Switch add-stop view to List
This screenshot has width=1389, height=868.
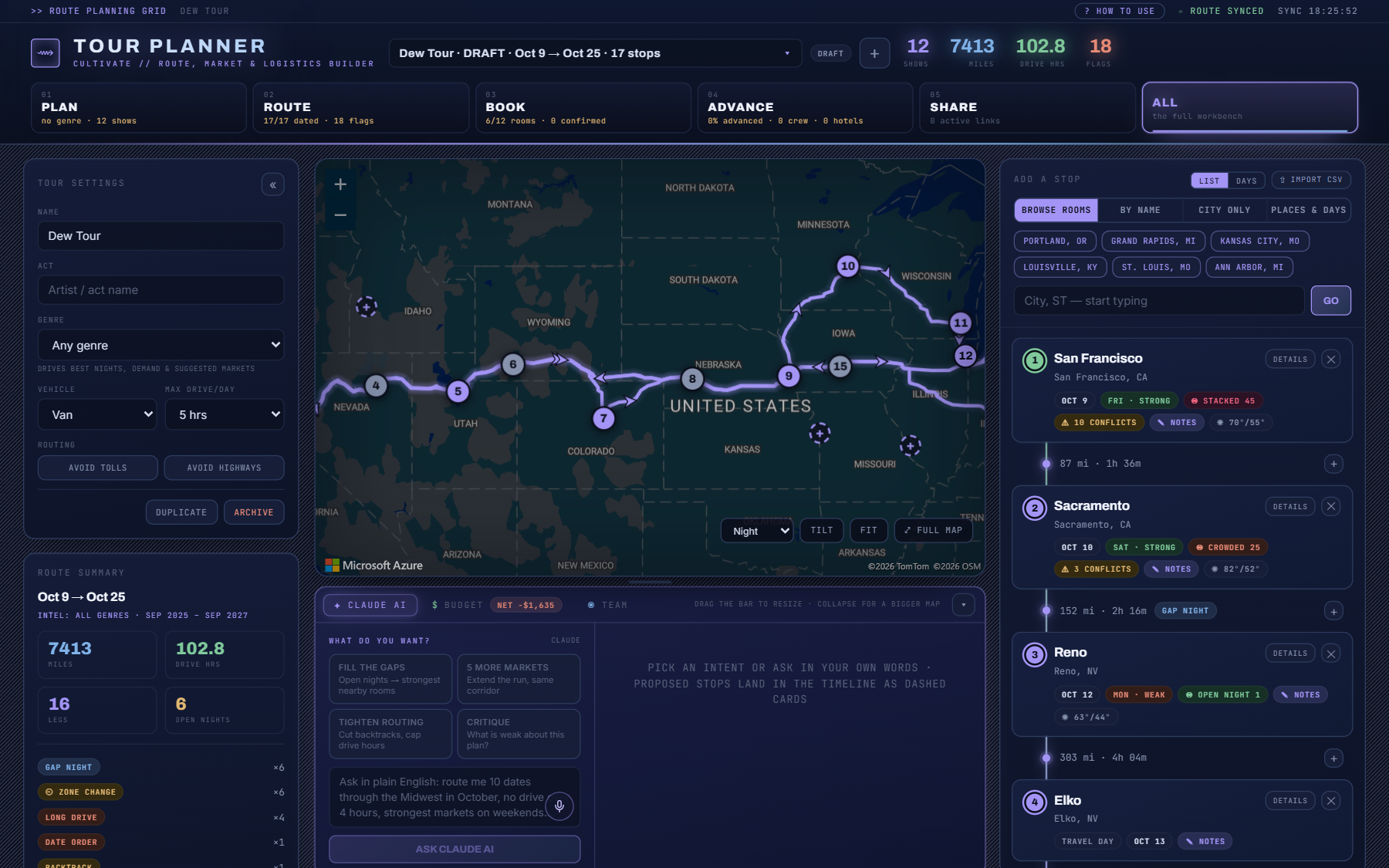(x=1209, y=181)
